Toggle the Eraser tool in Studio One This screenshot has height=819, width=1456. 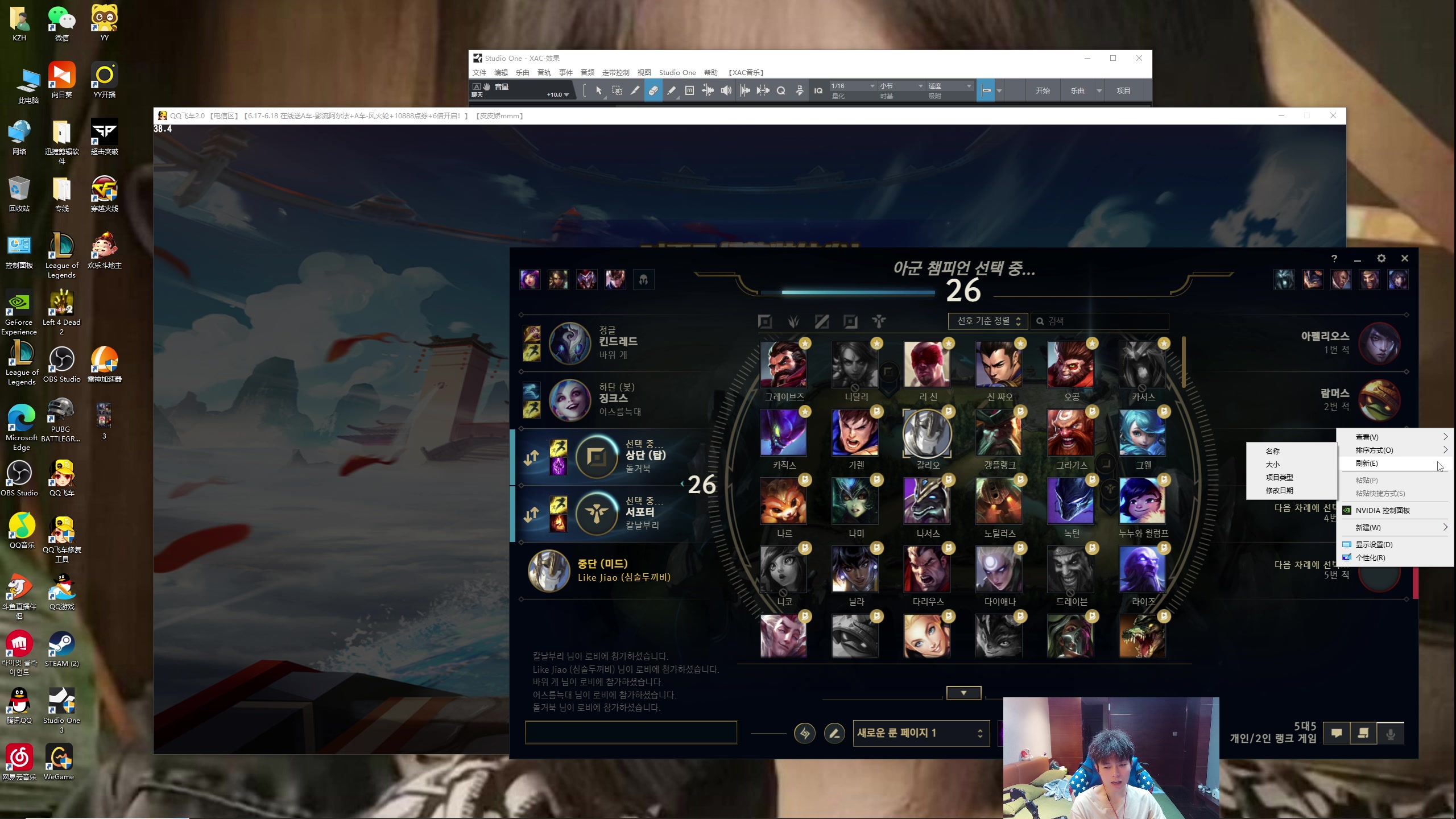tap(653, 90)
